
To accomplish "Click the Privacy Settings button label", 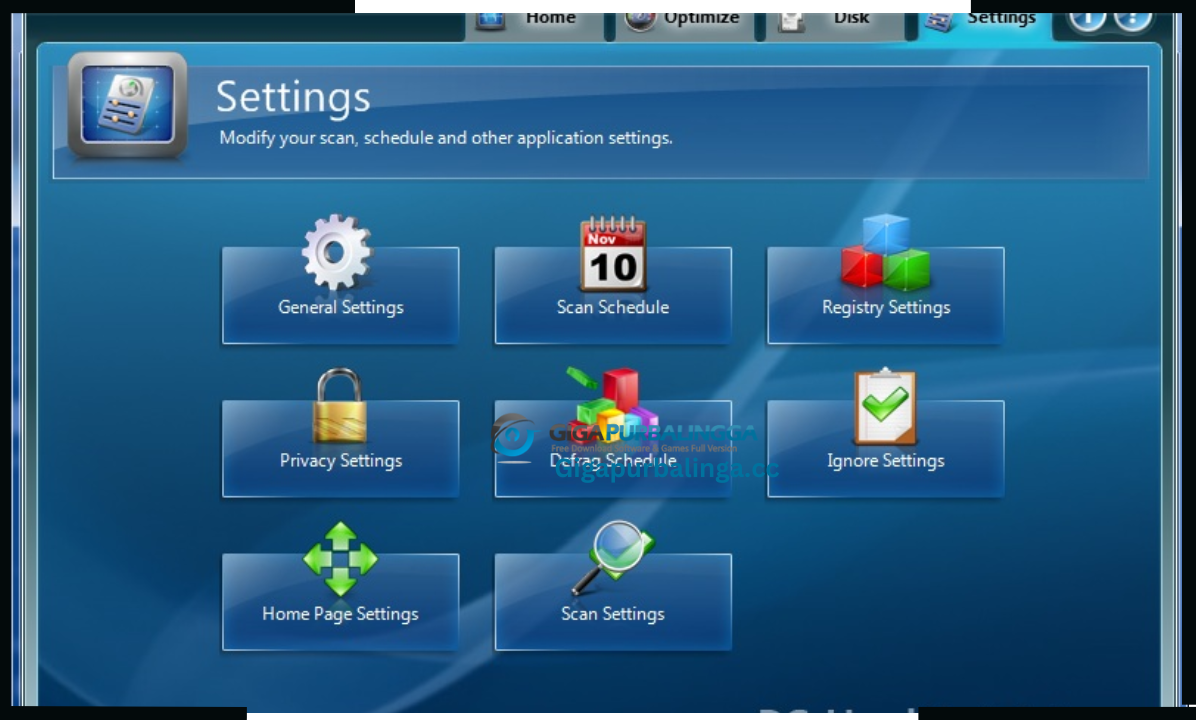I will coord(341,460).
